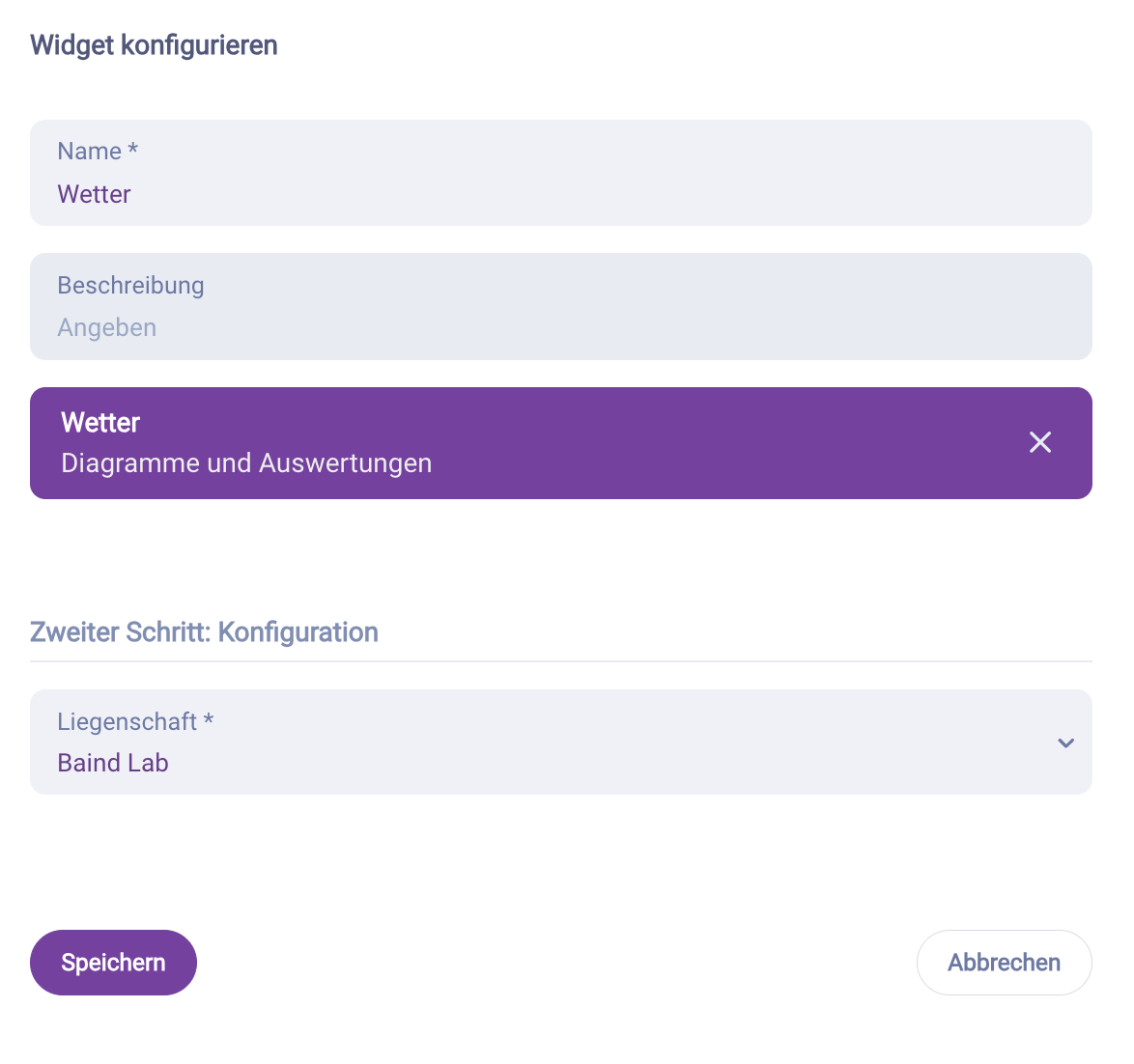Click the 'Zweiter Schritt: Konfiguration' section header
Screen dimensions: 1134x1064
tap(204, 631)
